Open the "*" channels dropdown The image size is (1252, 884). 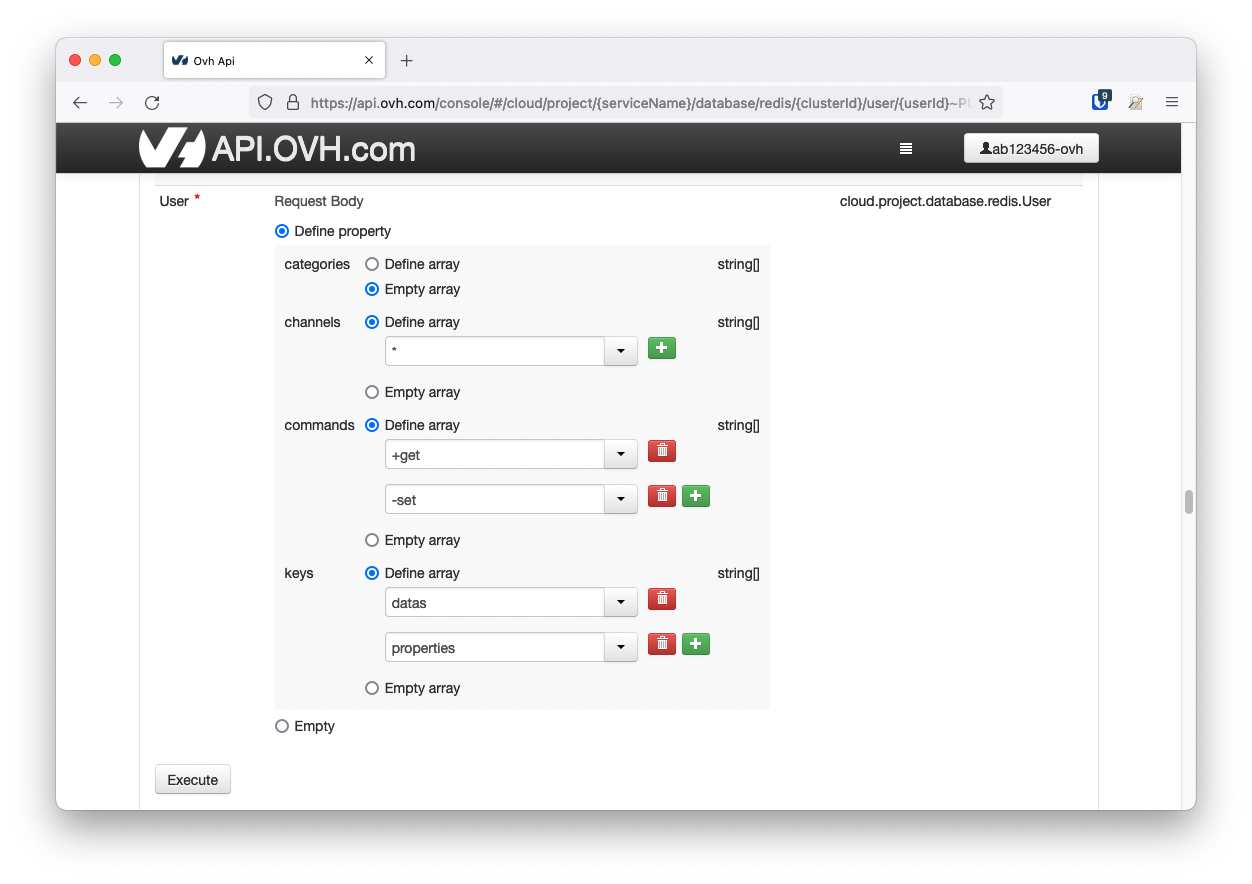pos(621,351)
